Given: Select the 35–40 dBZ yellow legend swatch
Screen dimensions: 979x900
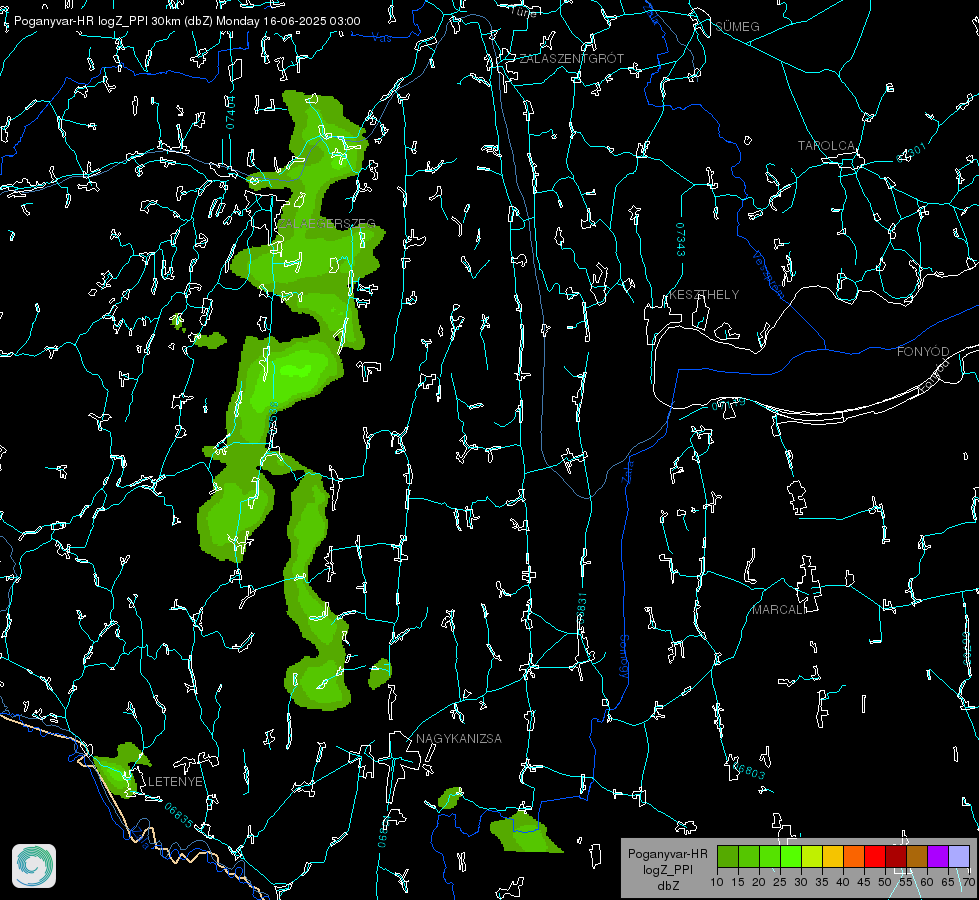Looking at the screenshot, I should [x=833, y=856].
